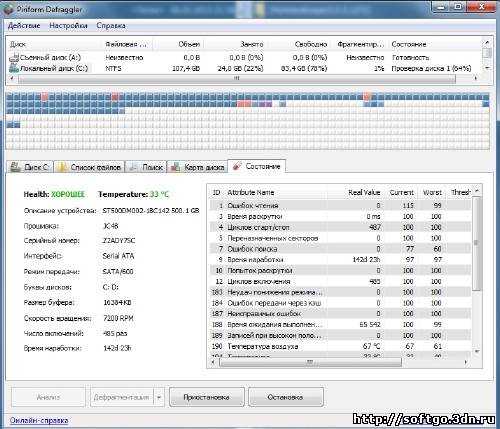Click the Приостановка button
500x429 pixels.
pos(206,397)
